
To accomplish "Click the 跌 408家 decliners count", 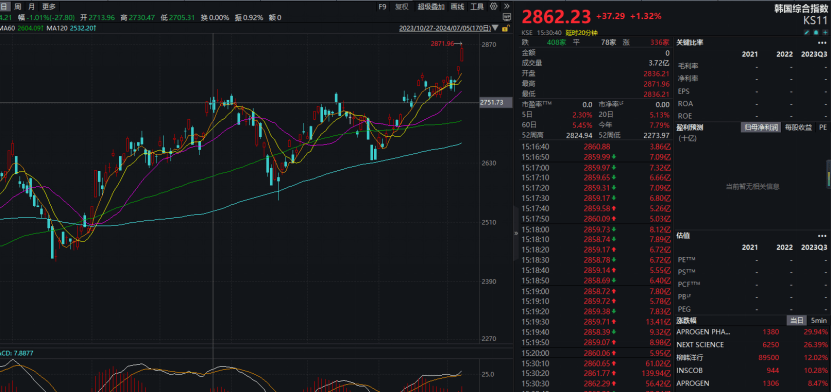I will (556, 42).
